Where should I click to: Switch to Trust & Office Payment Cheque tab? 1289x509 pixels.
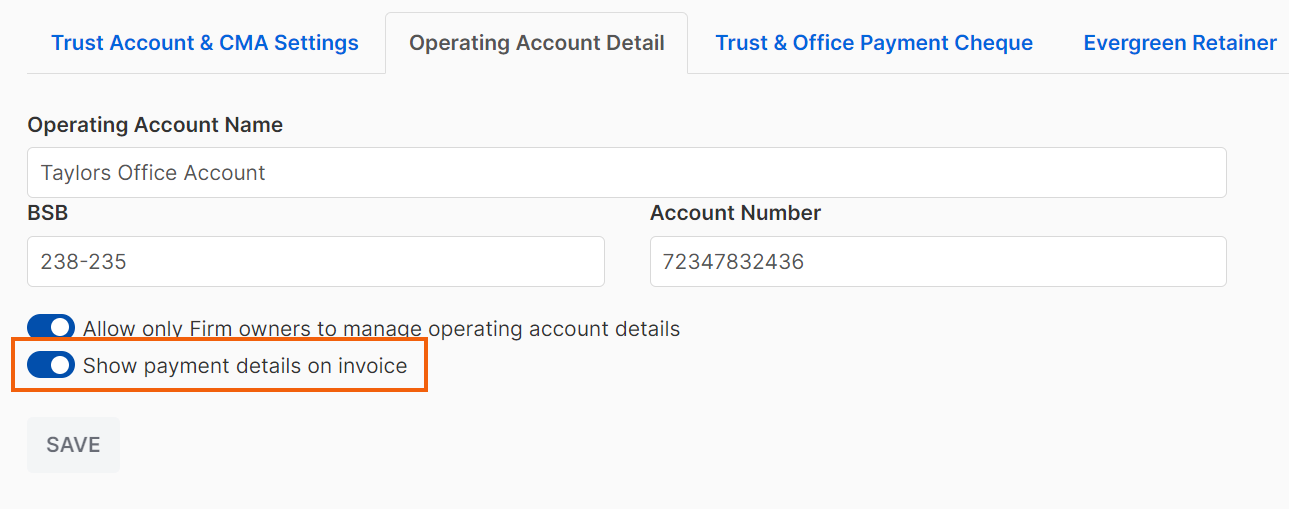click(874, 43)
